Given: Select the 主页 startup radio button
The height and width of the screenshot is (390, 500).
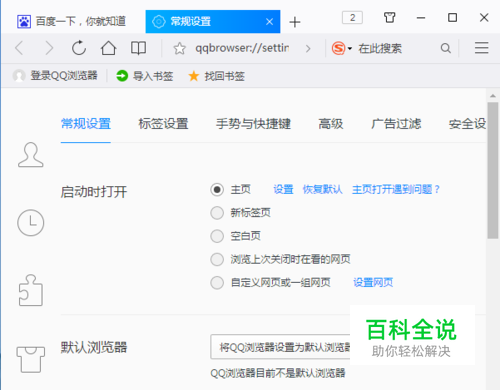Looking at the screenshot, I should (x=217, y=190).
